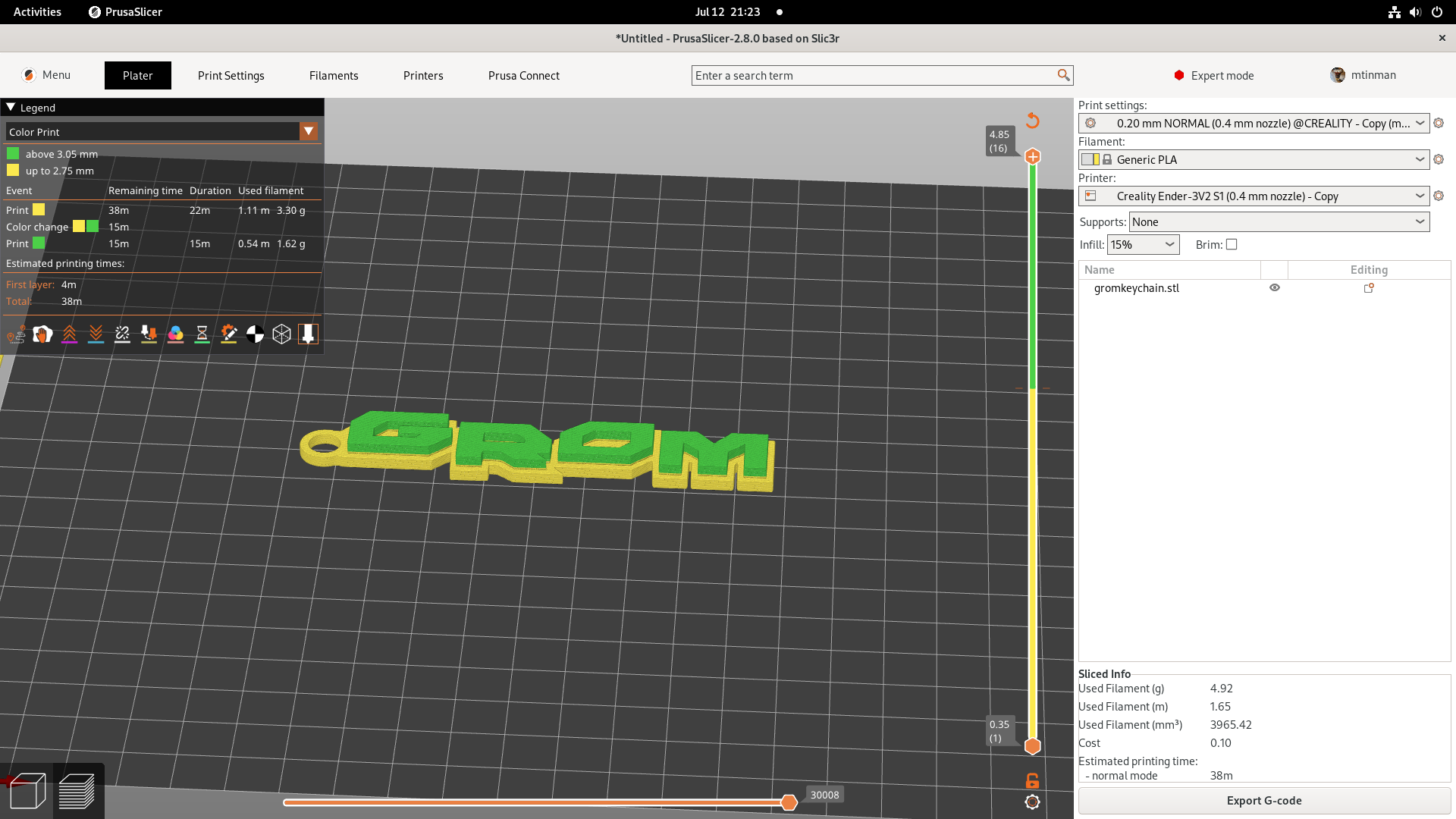The width and height of the screenshot is (1456, 819).
Task: Open the clock and calendar in top bar
Action: click(727, 12)
